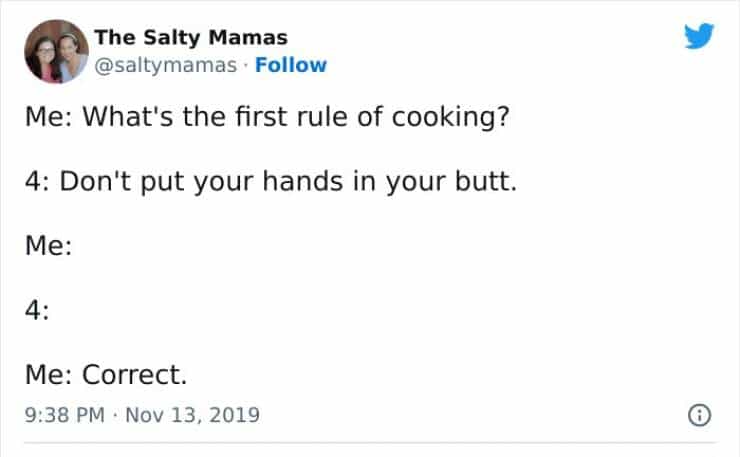The height and width of the screenshot is (457, 740).
Task: Click the empty "Me:" line with no reply
Action: [x=46, y=244]
